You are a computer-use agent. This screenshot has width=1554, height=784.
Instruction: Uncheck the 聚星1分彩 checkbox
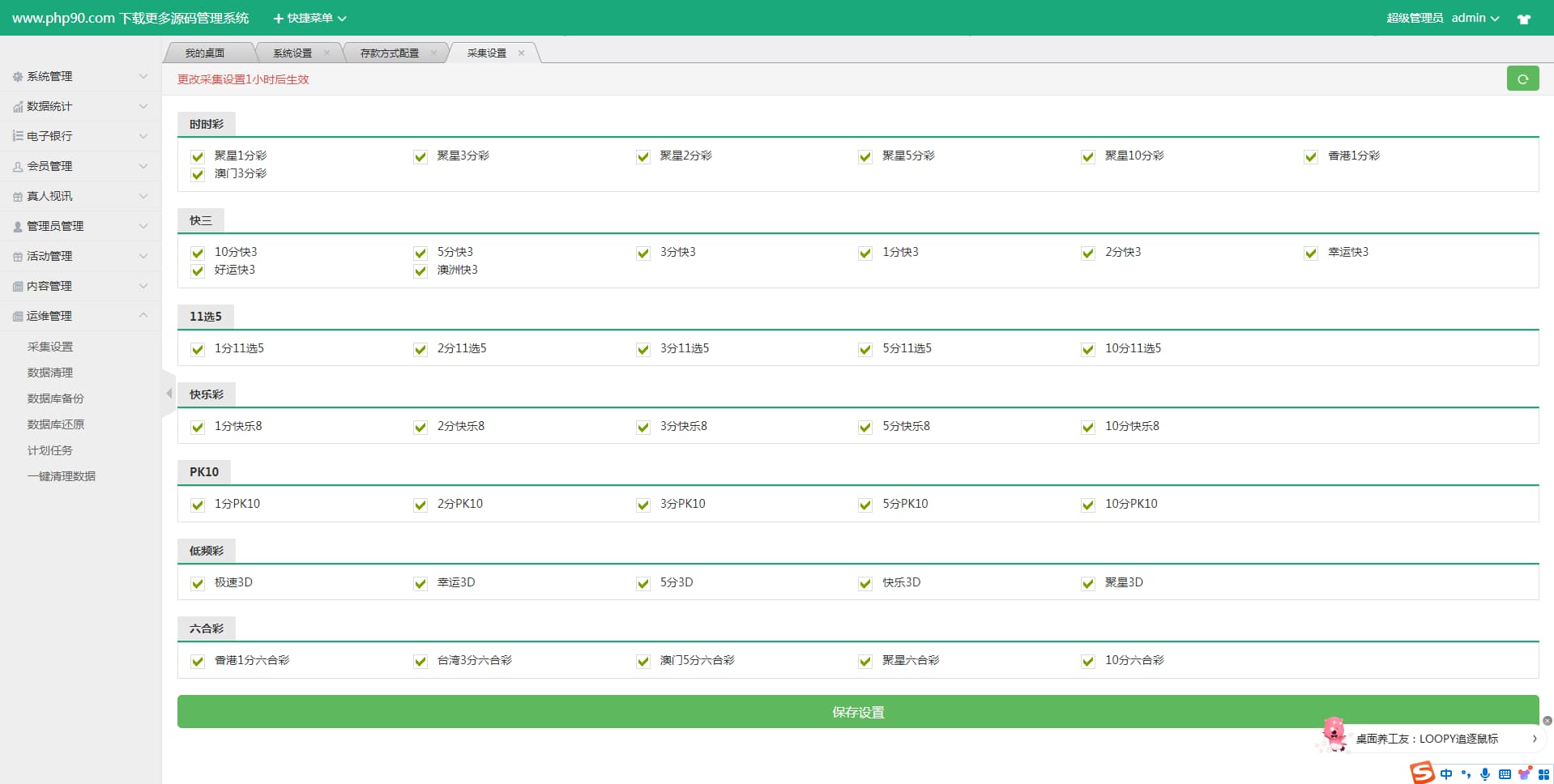coord(198,156)
